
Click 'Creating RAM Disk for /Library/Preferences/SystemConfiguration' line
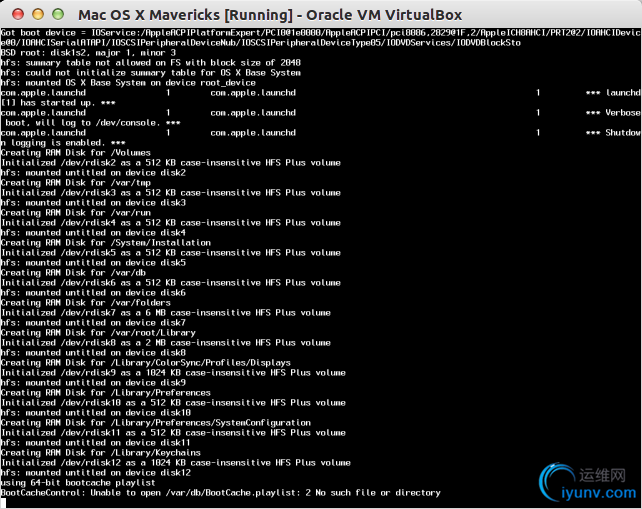[156, 423]
